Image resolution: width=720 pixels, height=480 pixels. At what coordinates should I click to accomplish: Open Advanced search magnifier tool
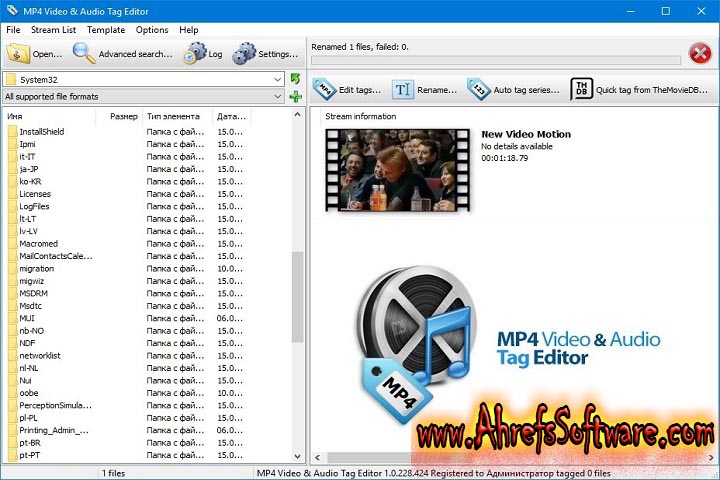tap(84, 54)
